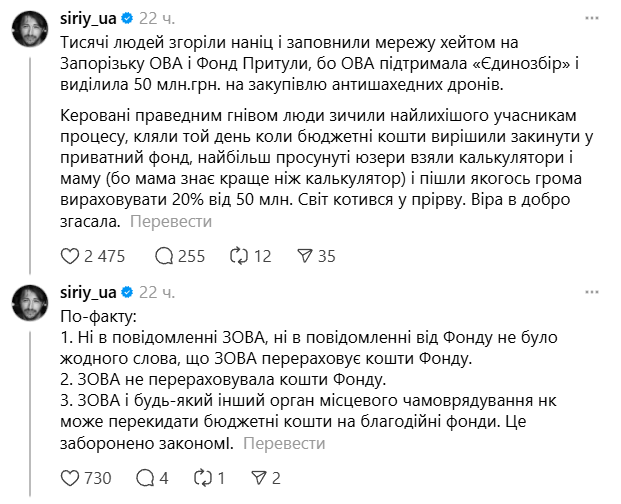Screen dimensions: 621x504
Task: Open siriy_ua profile from first post username
Action: [x=88, y=19]
